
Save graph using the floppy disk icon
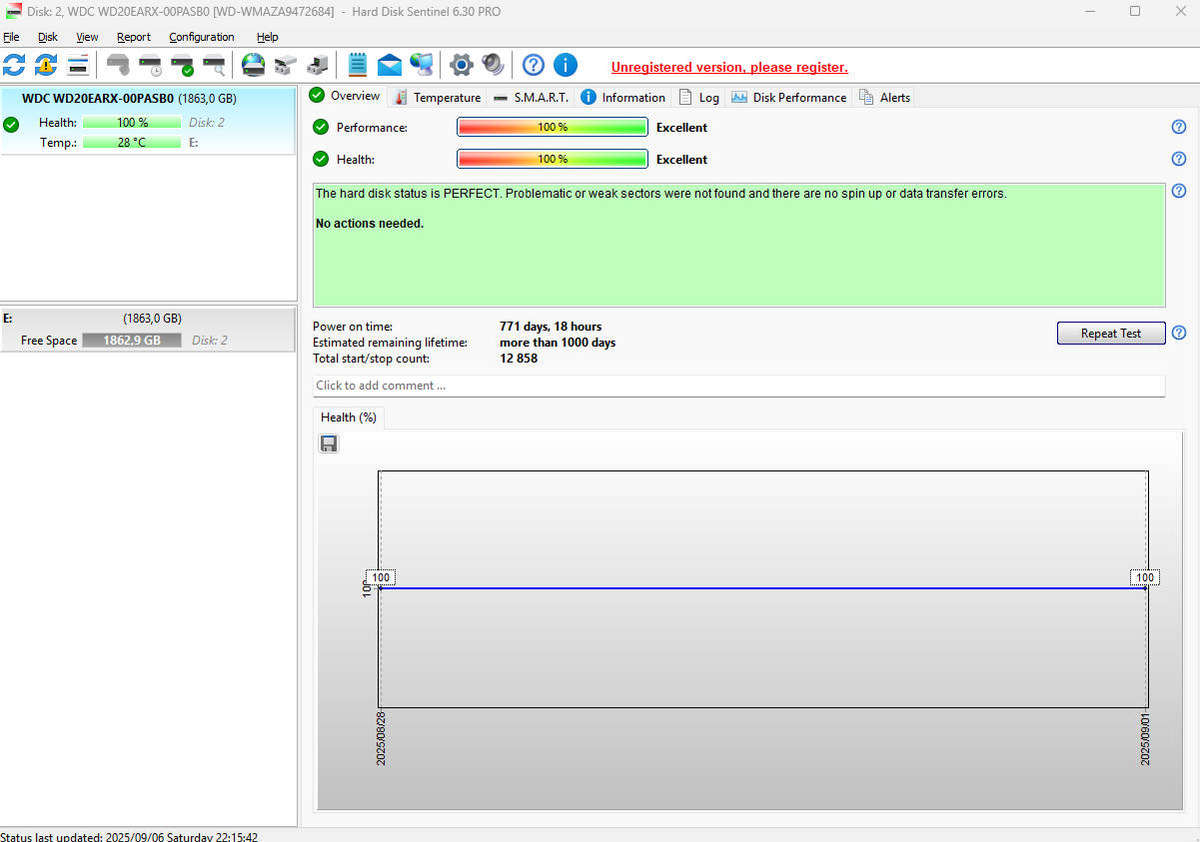[x=329, y=444]
